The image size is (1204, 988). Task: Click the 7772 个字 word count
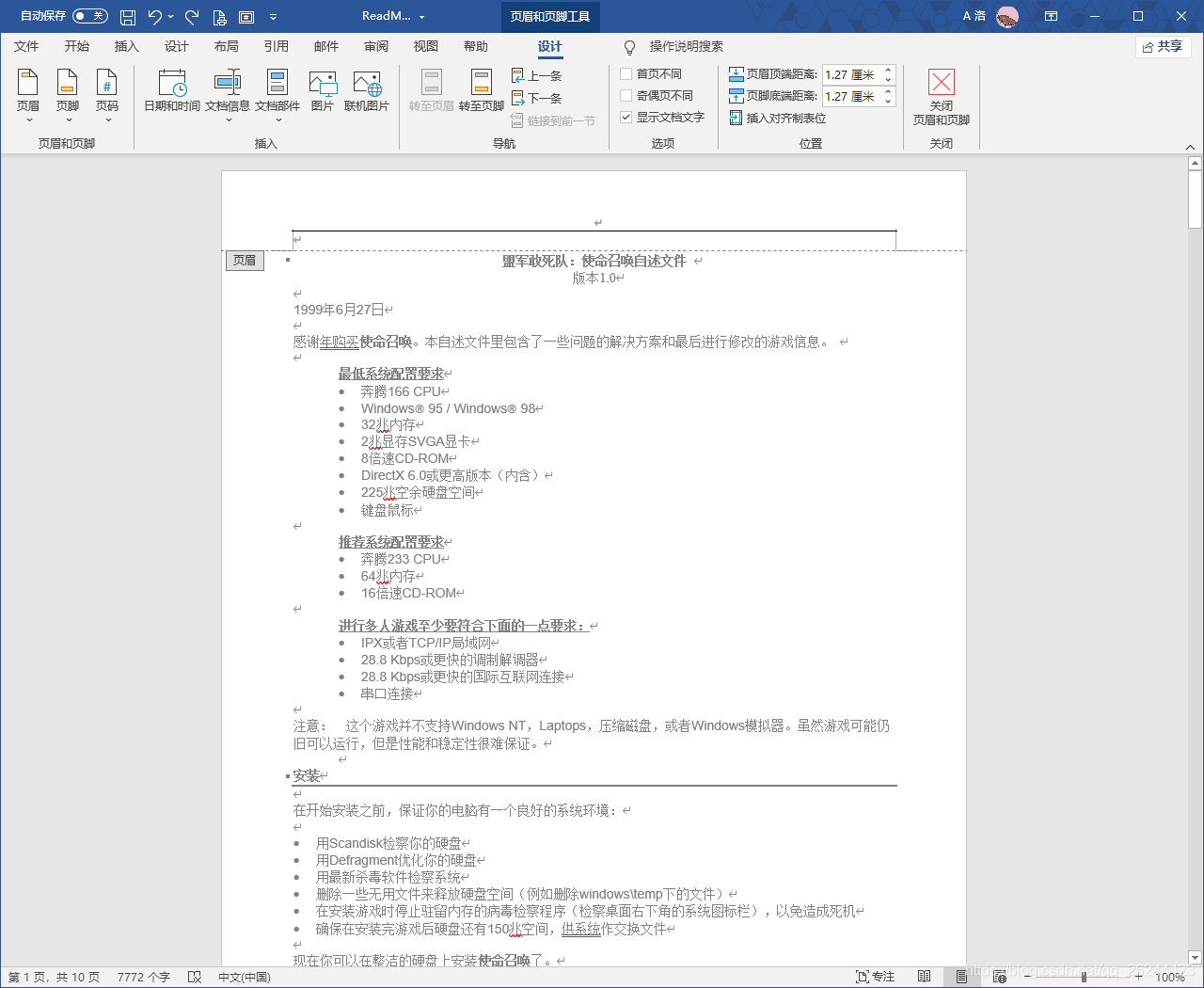coord(144,977)
